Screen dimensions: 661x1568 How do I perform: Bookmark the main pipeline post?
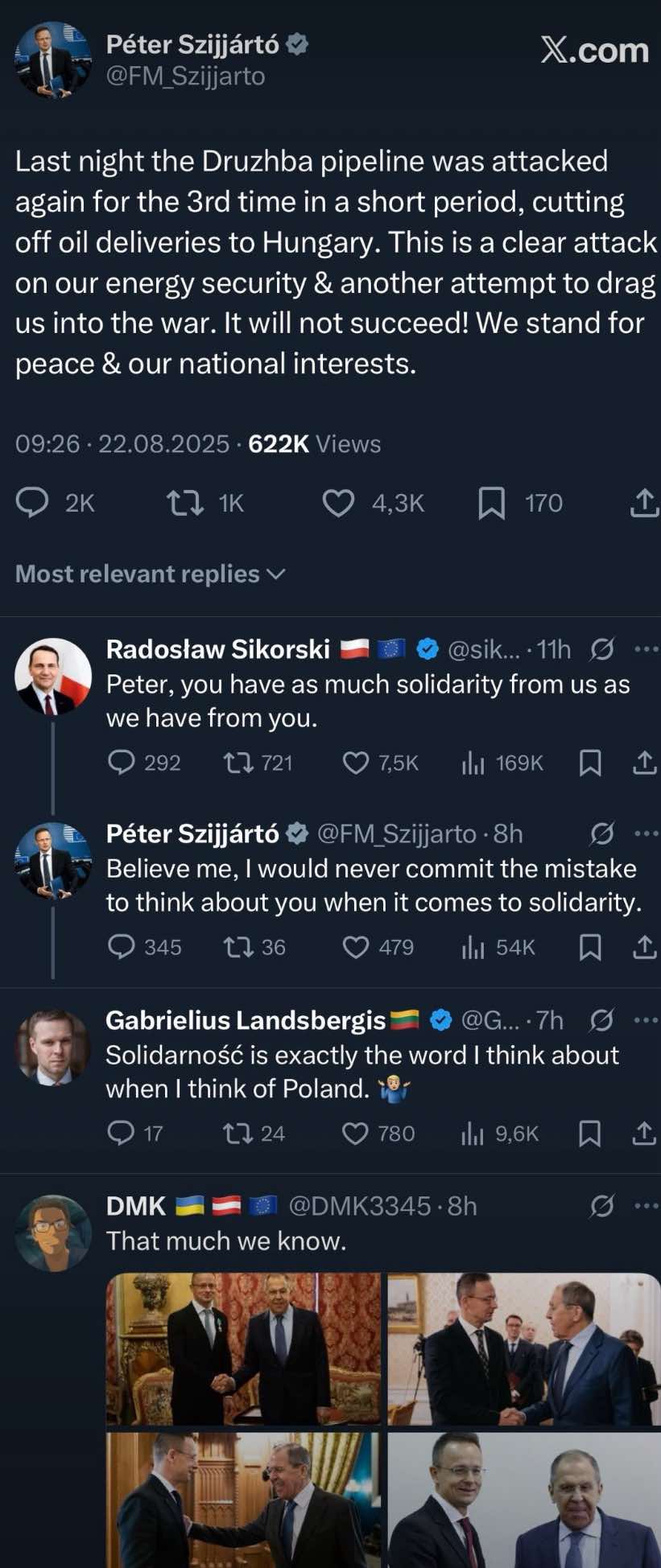click(491, 503)
